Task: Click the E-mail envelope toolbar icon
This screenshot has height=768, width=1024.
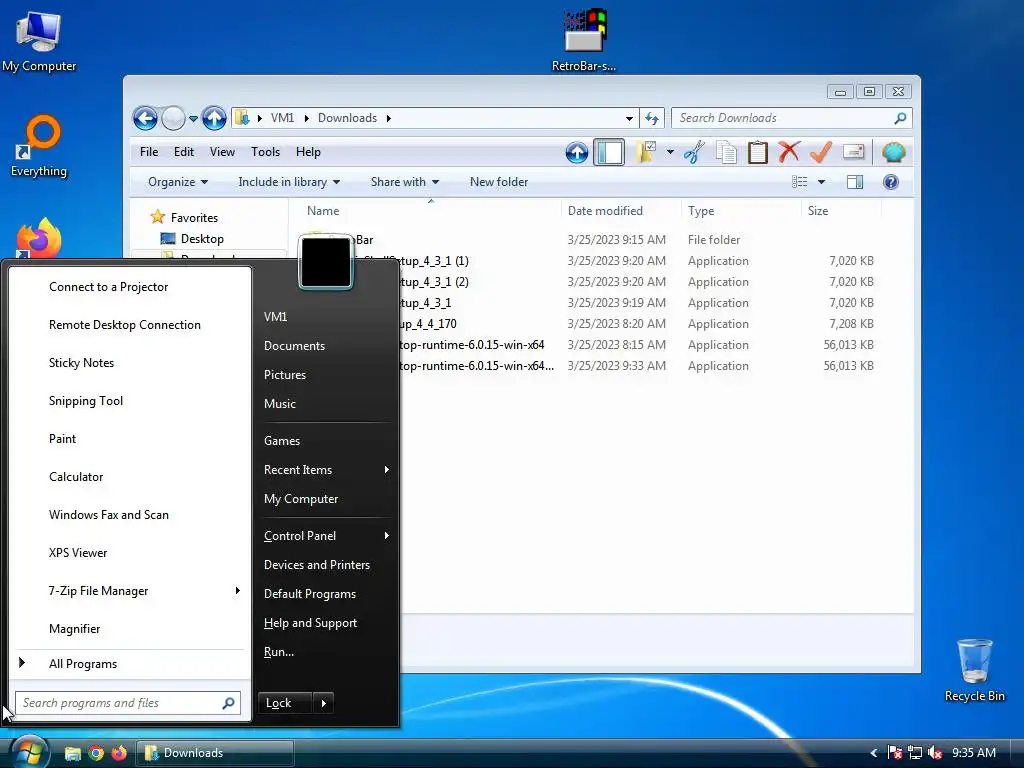Action: click(854, 152)
